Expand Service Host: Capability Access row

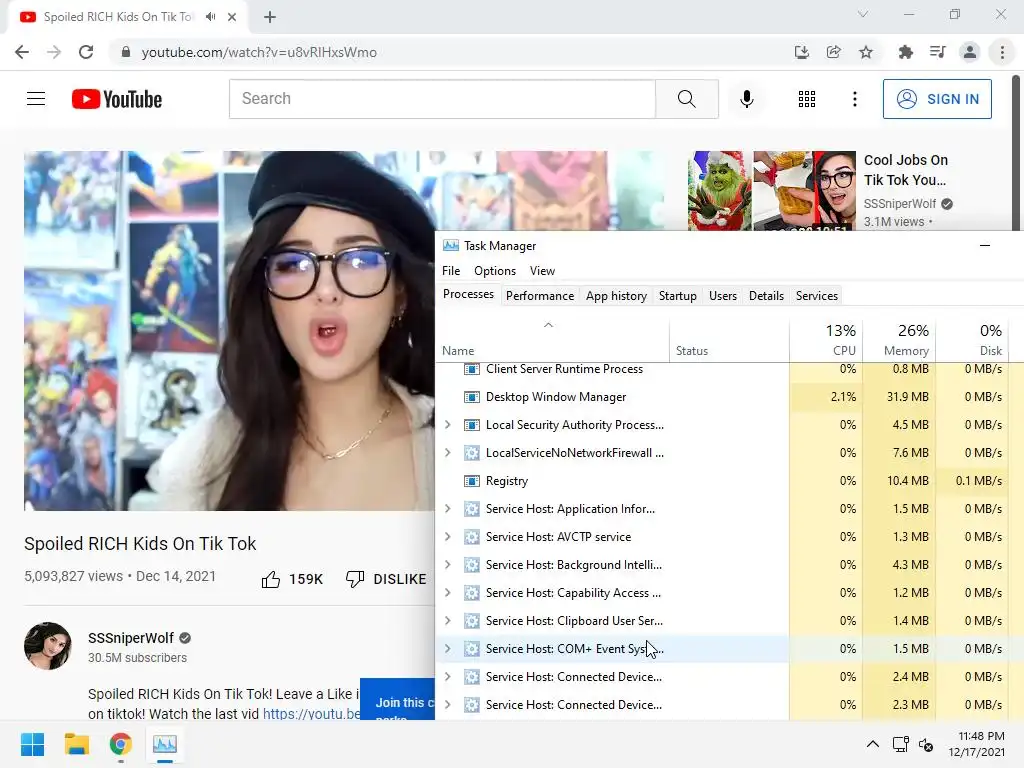coord(447,593)
